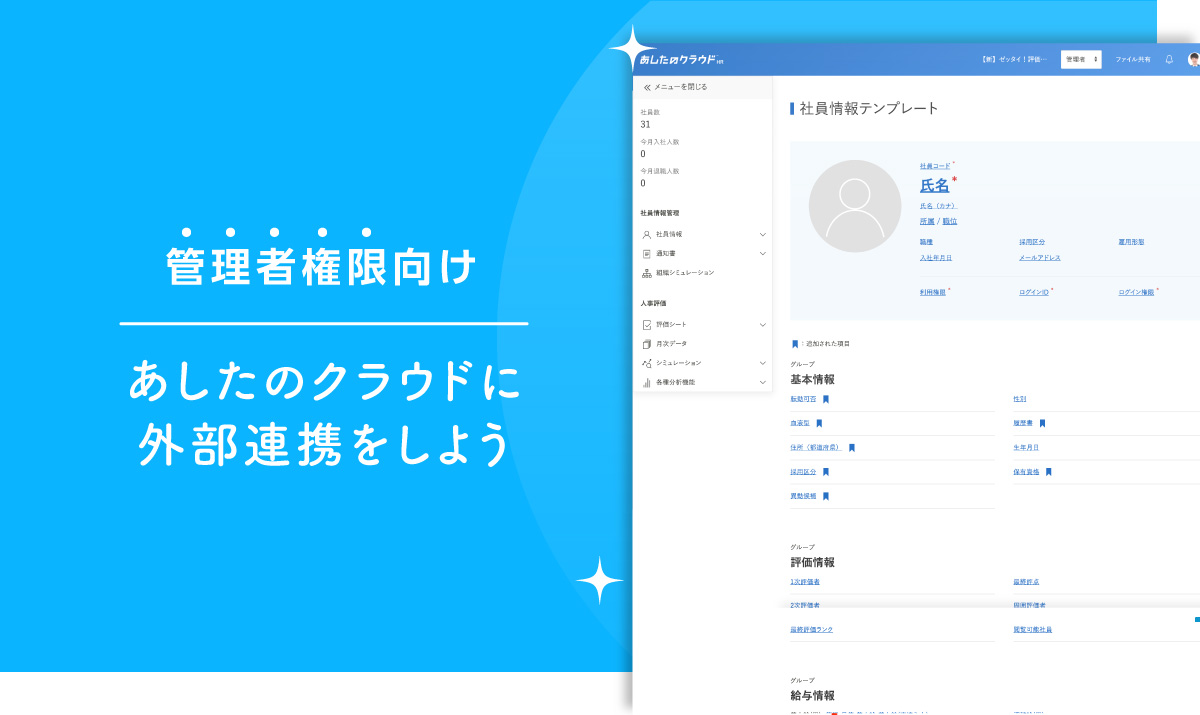This screenshot has width=1200, height=715.
Task: Click bookmark icon next to 履歴書
Action: tap(1041, 424)
